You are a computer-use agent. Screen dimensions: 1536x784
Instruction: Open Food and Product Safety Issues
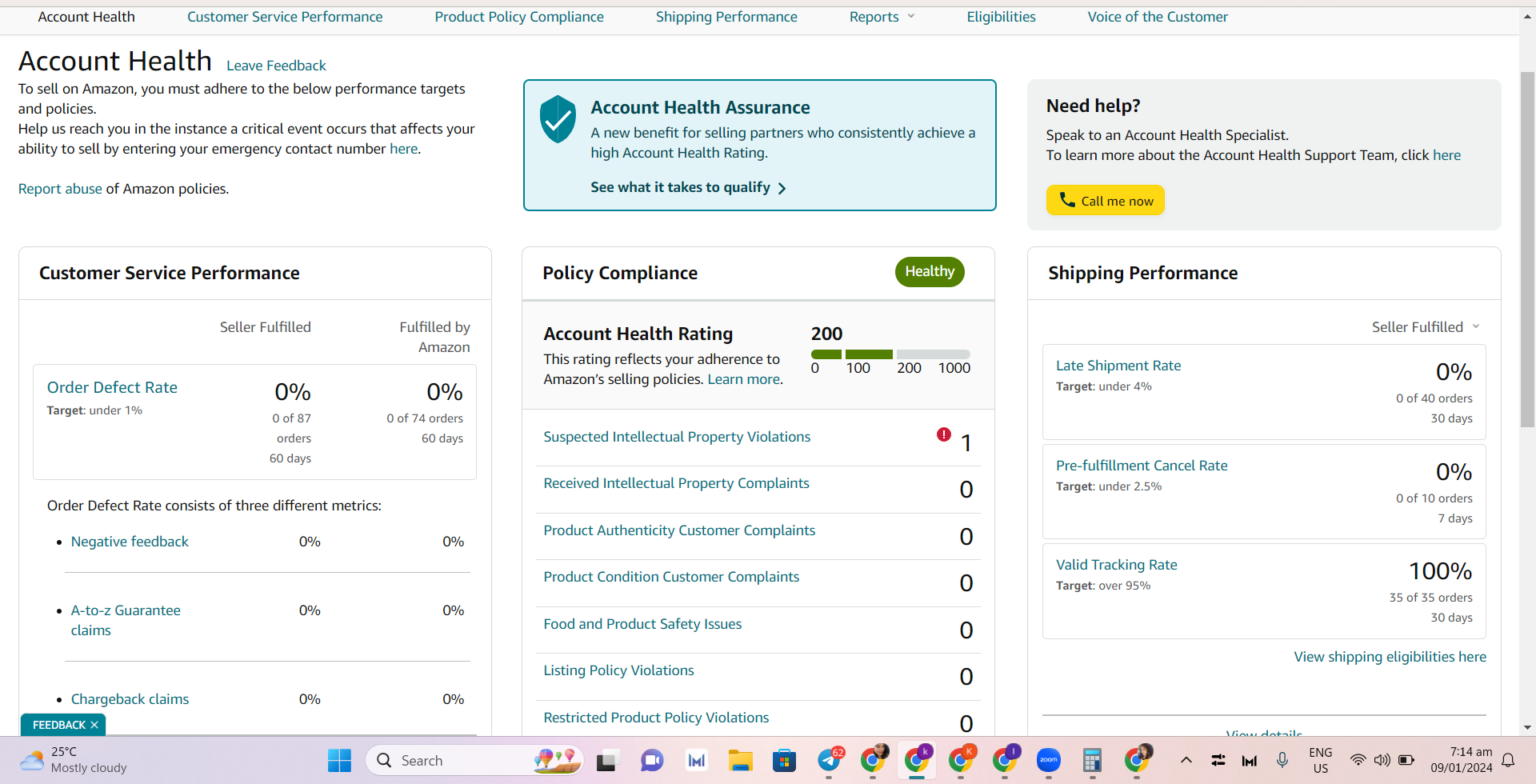[642, 624]
